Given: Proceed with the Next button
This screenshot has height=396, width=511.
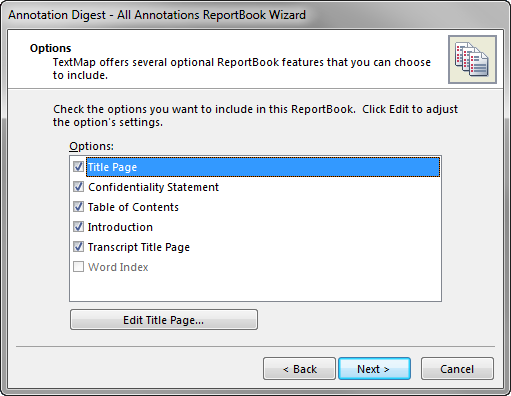Looking at the screenshot, I should point(374,369).
